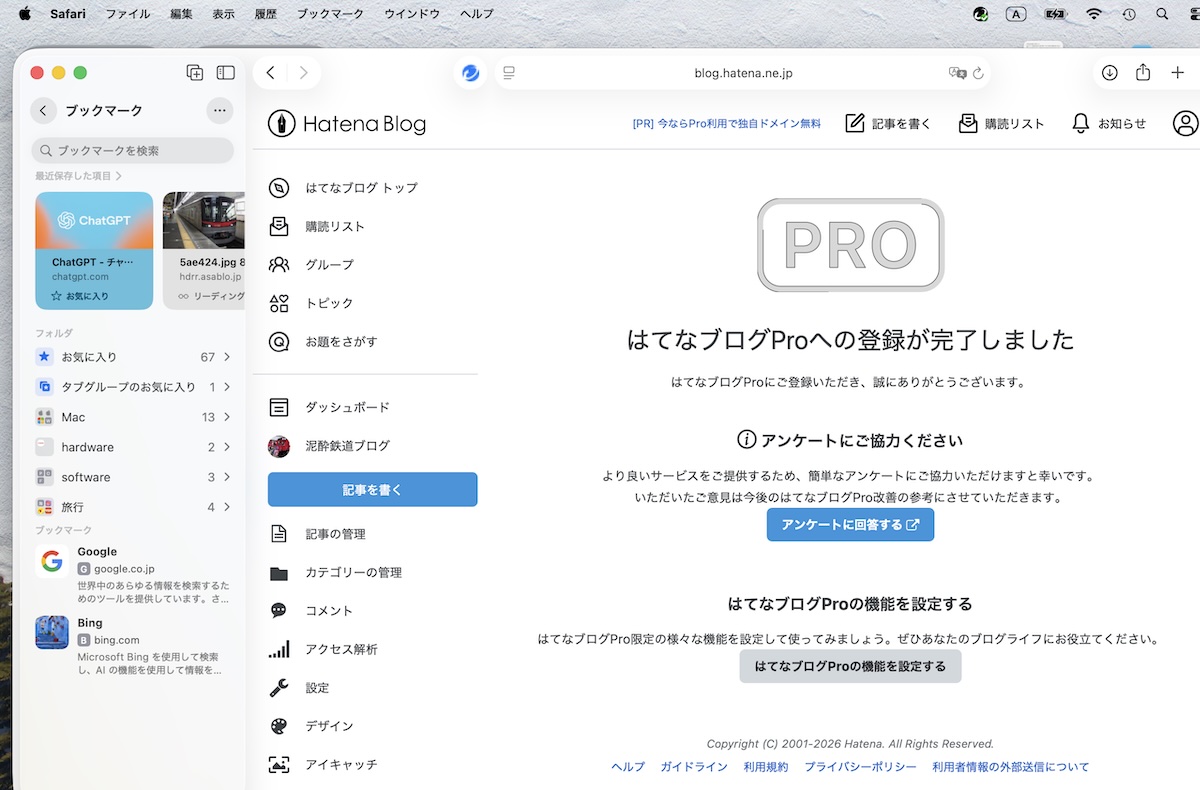Click the カテゴリーの管理 folder icon
Viewport: 1200px width, 790px height.
point(279,573)
